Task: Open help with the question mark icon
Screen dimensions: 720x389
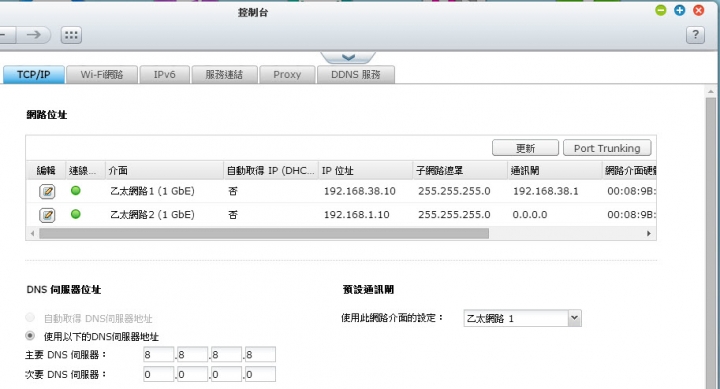Action: (x=695, y=35)
